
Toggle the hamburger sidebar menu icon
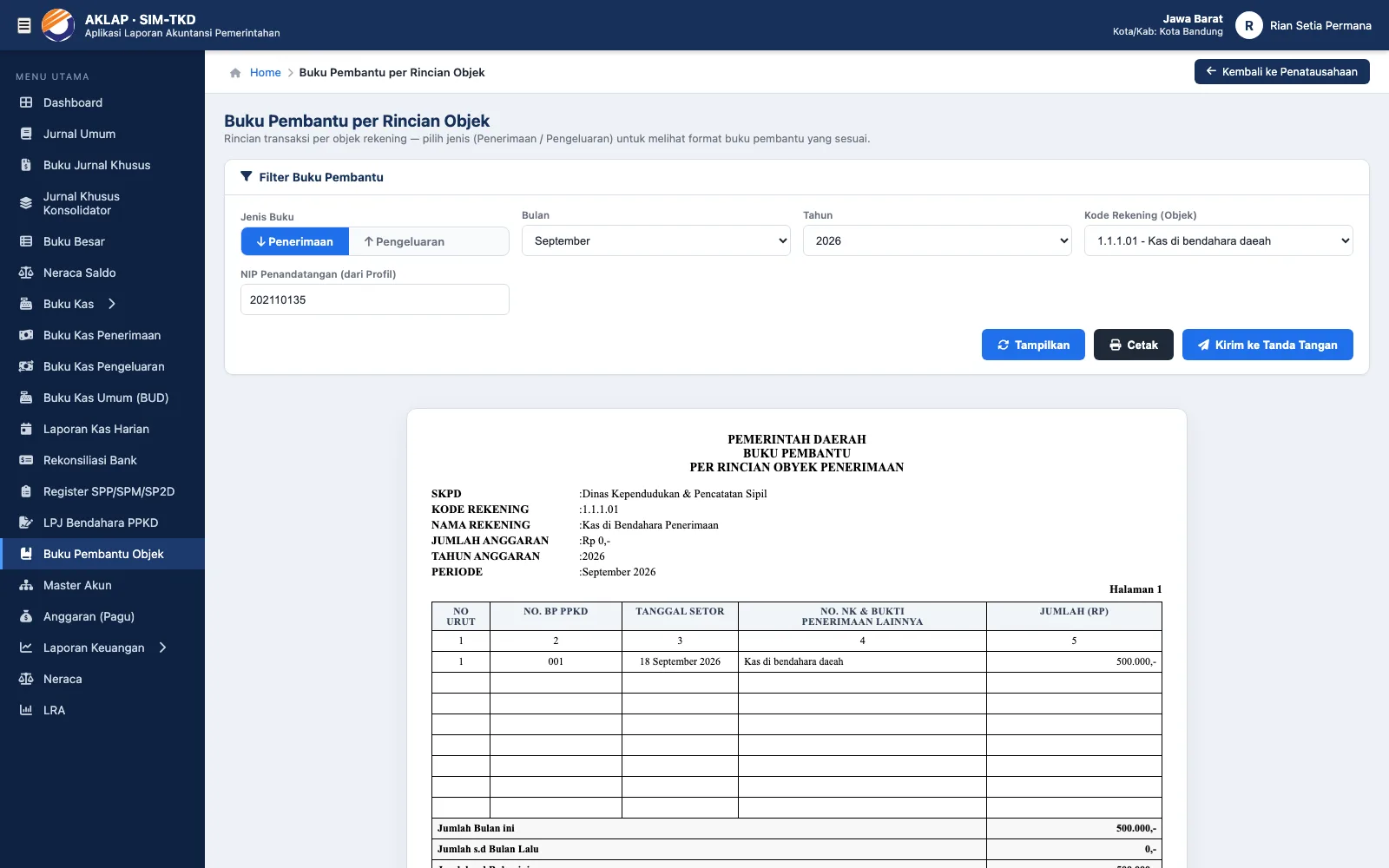coord(24,26)
